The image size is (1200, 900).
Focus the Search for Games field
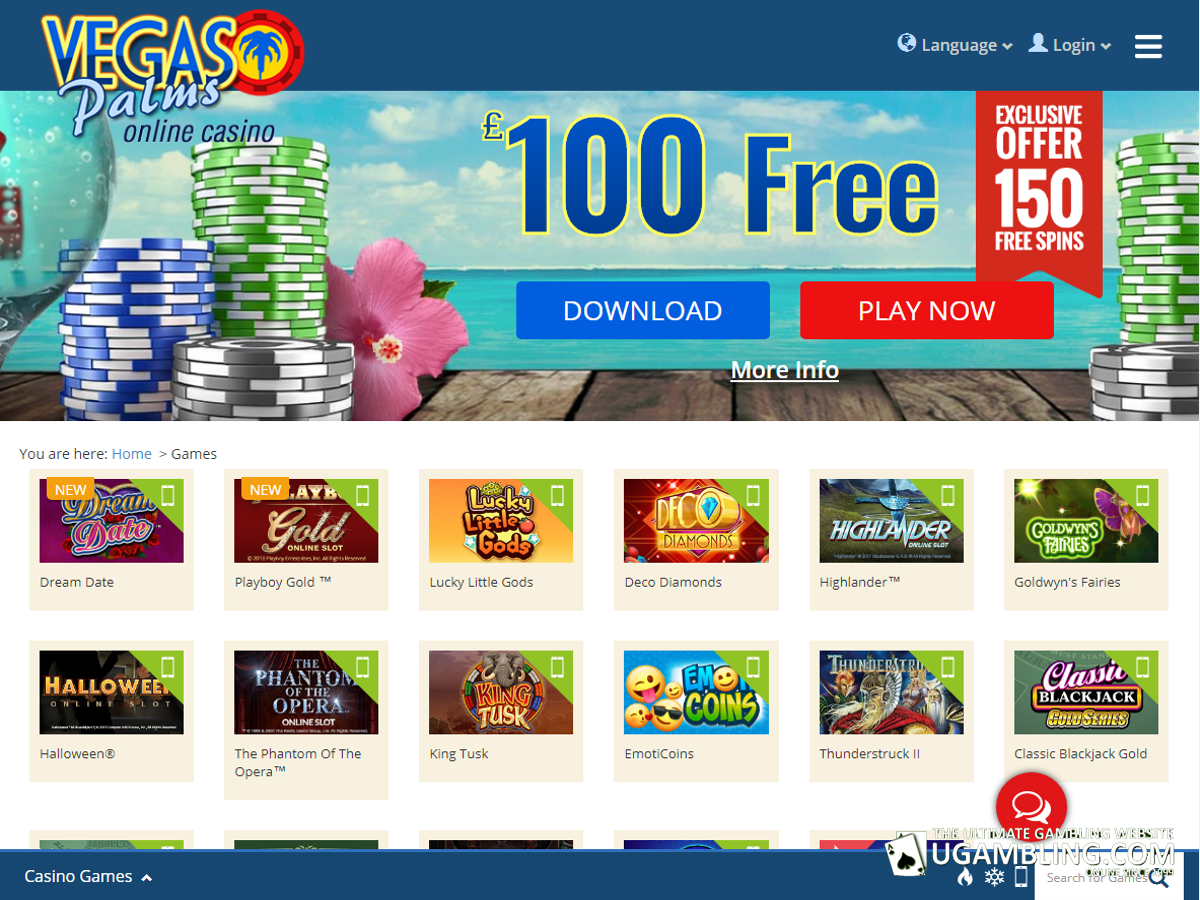pyautogui.click(x=1094, y=878)
